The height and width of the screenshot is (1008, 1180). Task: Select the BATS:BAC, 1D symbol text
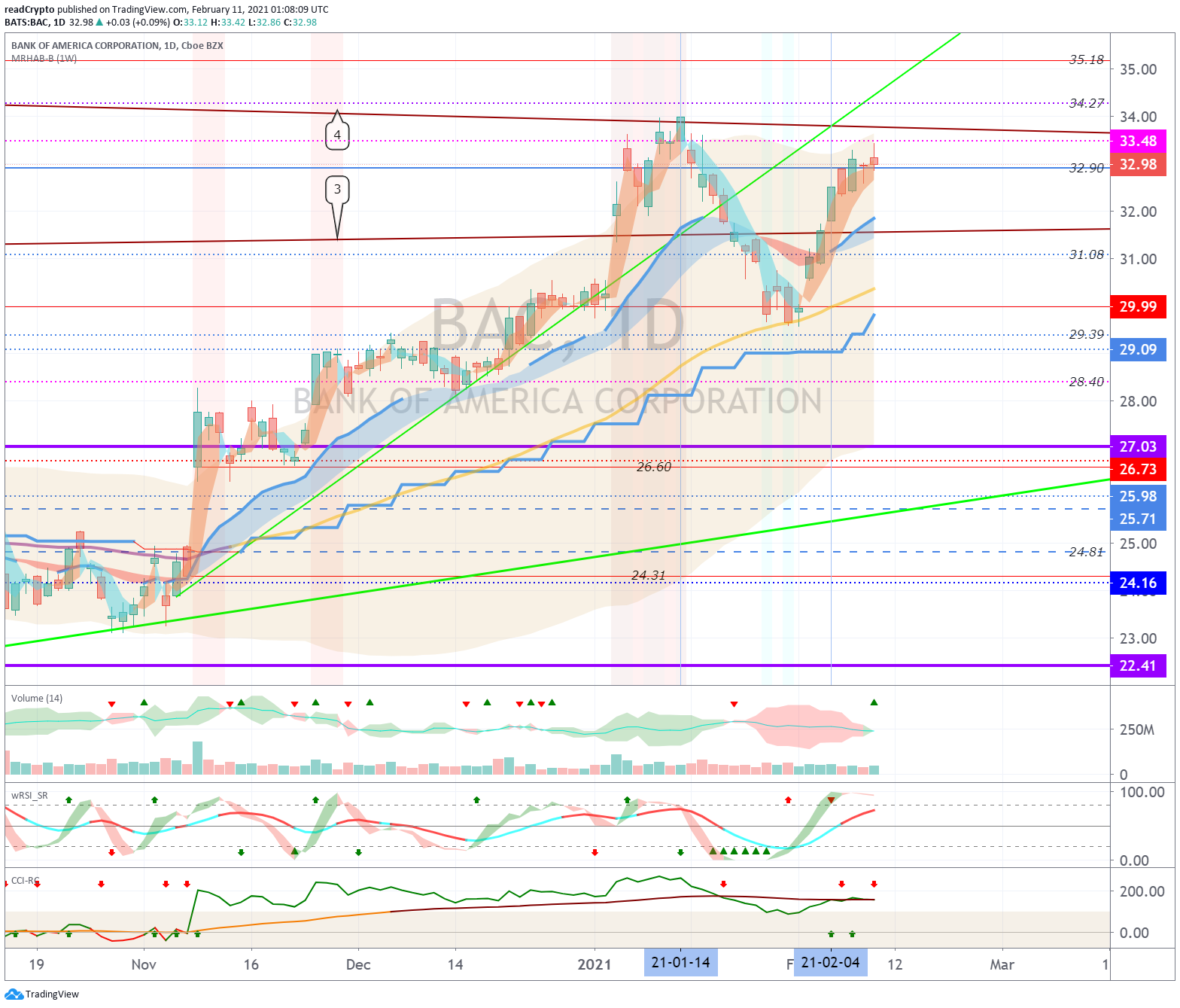35,23
